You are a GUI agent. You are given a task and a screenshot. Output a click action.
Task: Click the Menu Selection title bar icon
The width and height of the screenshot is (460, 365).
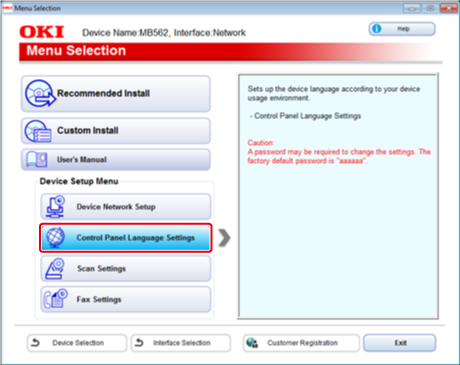point(7,8)
